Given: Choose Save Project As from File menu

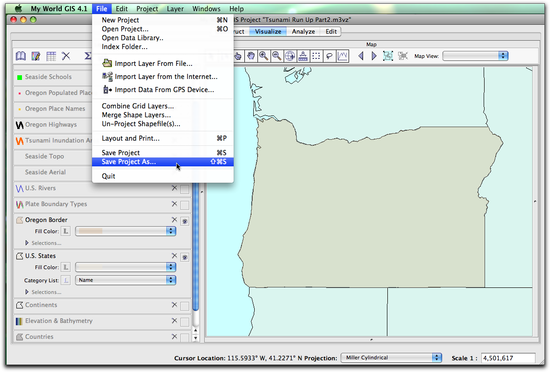Looking at the screenshot, I should [163, 162].
